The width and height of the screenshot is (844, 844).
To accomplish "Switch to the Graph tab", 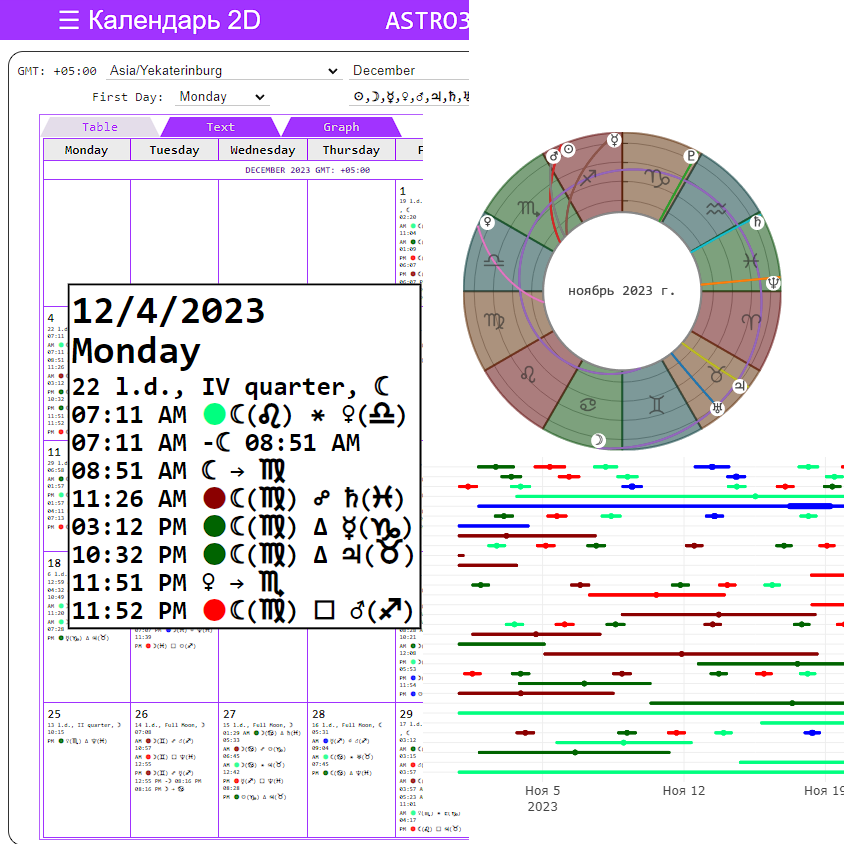I will click(341, 127).
